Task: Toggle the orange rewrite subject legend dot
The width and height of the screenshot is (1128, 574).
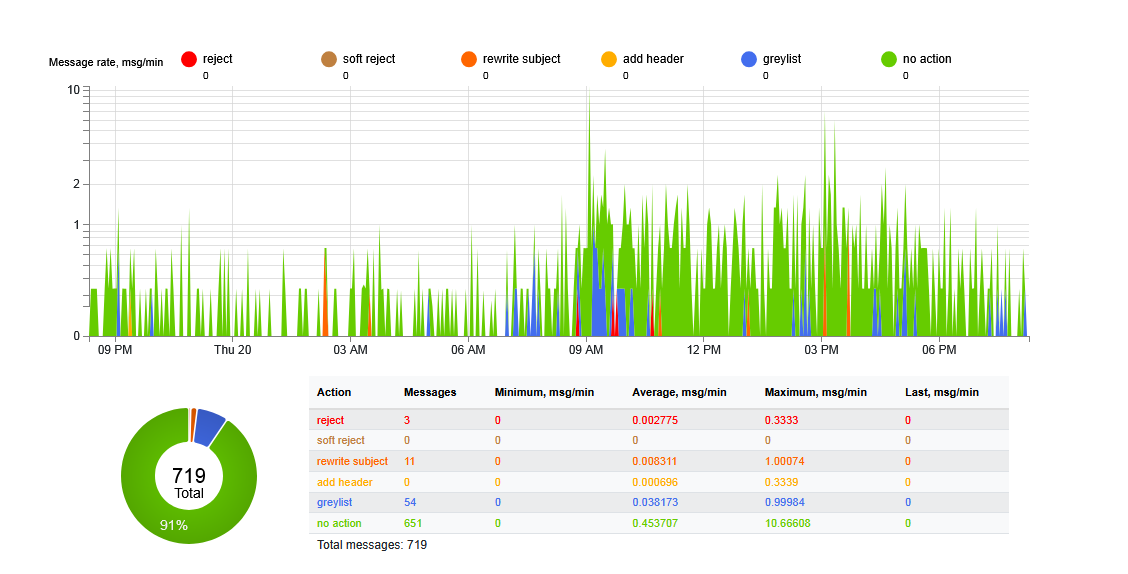Action: (x=469, y=59)
